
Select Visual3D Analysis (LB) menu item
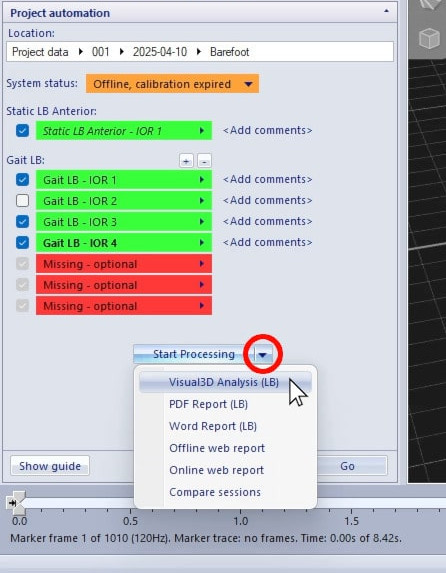click(225, 382)
